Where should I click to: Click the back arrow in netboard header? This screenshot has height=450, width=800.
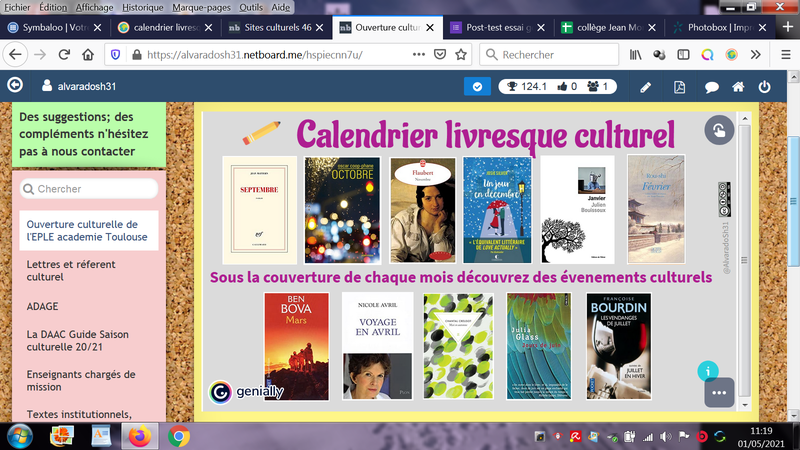(x=15, y=86)
